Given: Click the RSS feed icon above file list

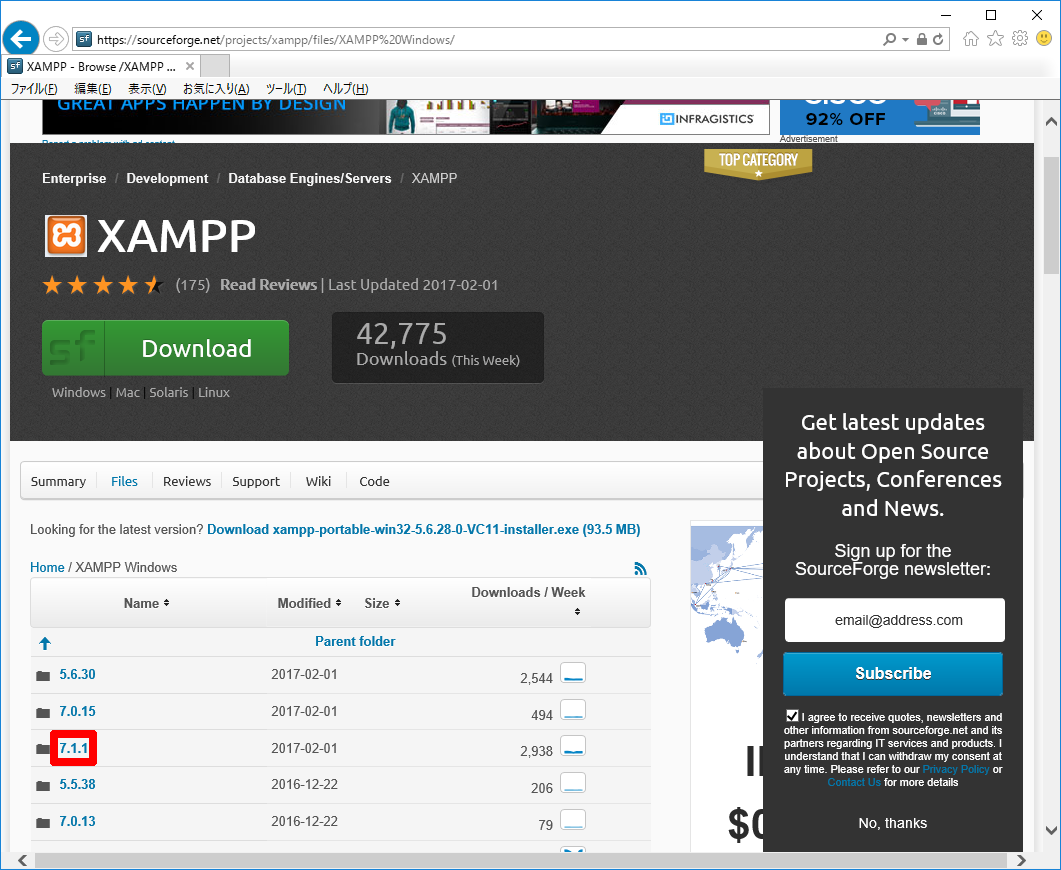Looking at the screenshot, I should pyautogui.click(x=640, y=568).
